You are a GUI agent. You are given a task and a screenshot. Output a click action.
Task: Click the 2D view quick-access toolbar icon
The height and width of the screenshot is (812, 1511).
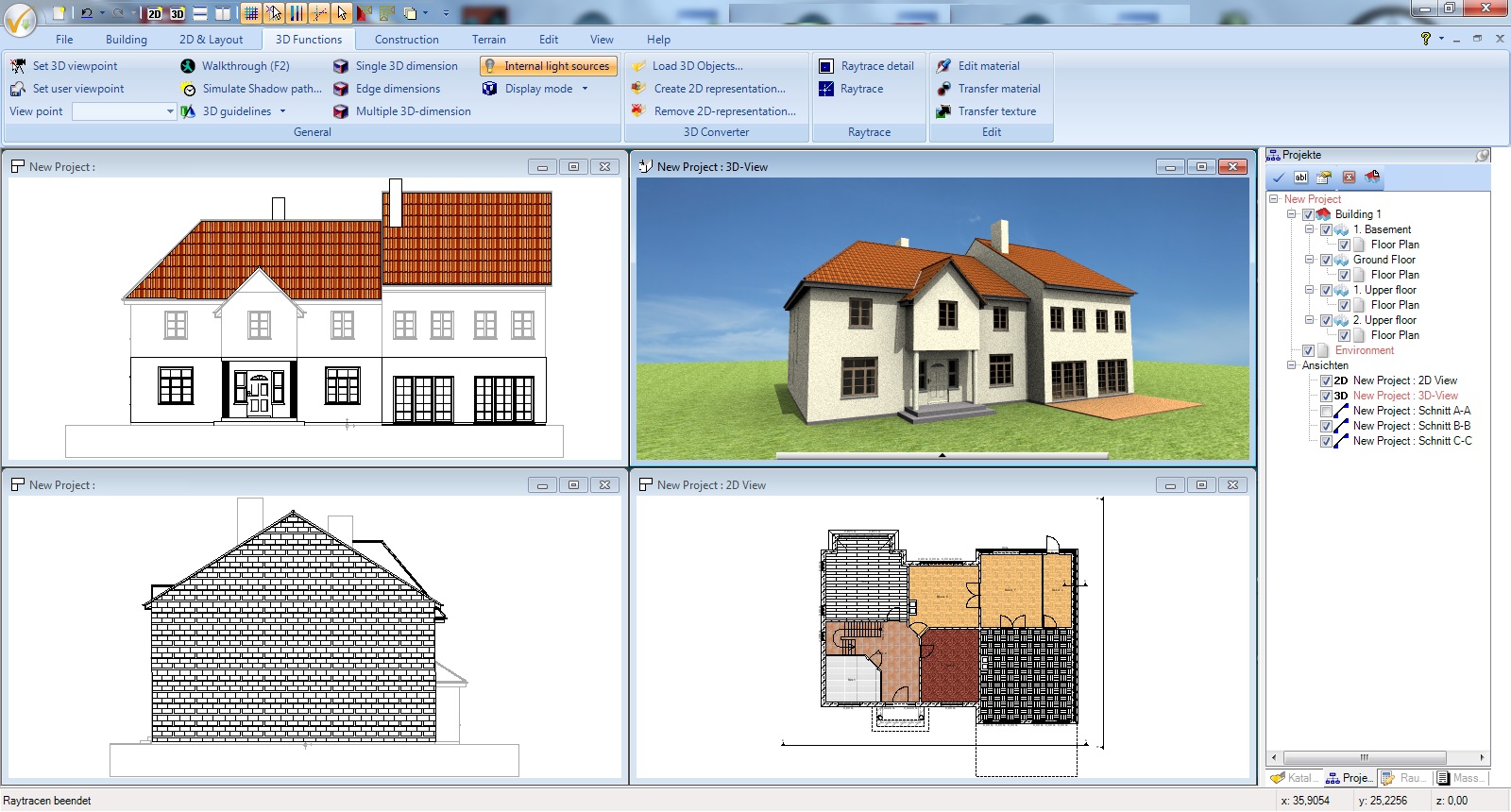click(x=155, y=13)
